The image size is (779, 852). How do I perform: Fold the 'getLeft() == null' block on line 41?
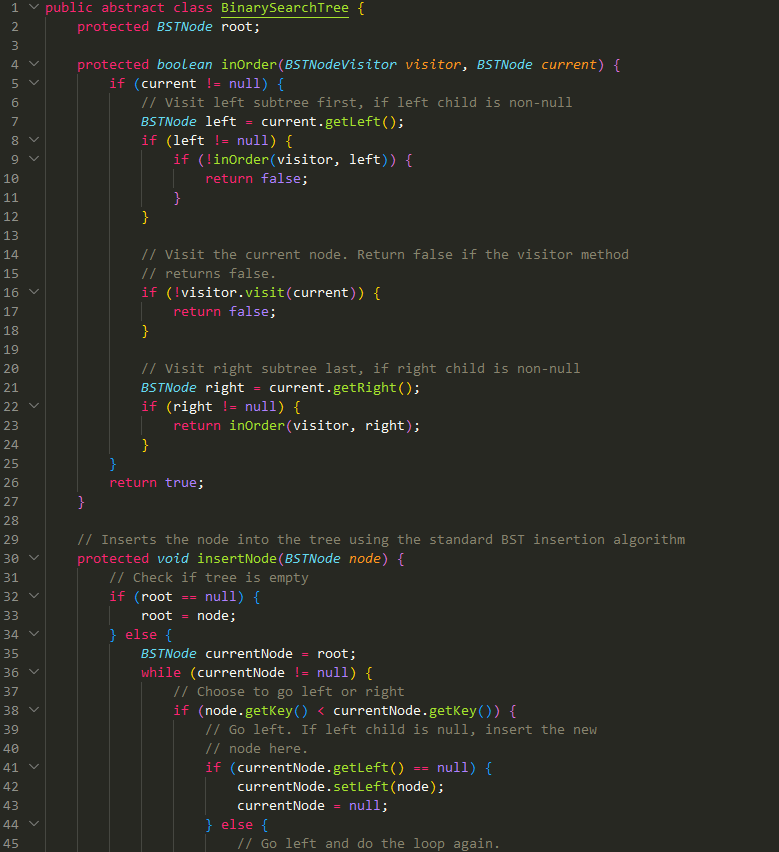pos(34,767)
